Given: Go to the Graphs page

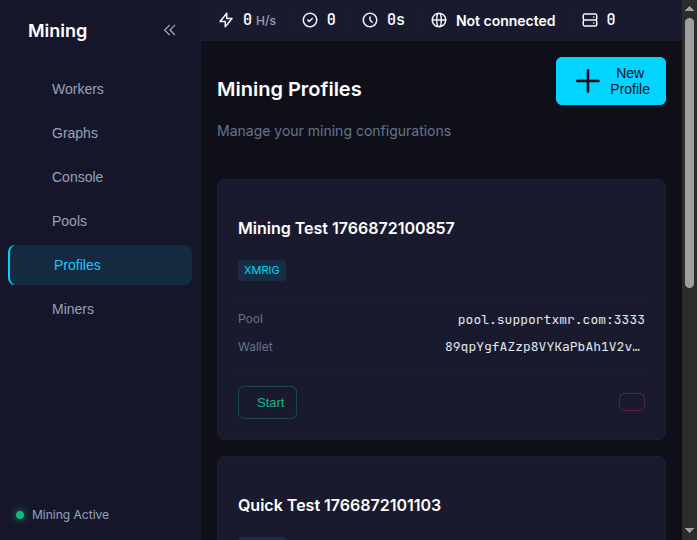Looking at the screenshot, I should pos(75,133).
